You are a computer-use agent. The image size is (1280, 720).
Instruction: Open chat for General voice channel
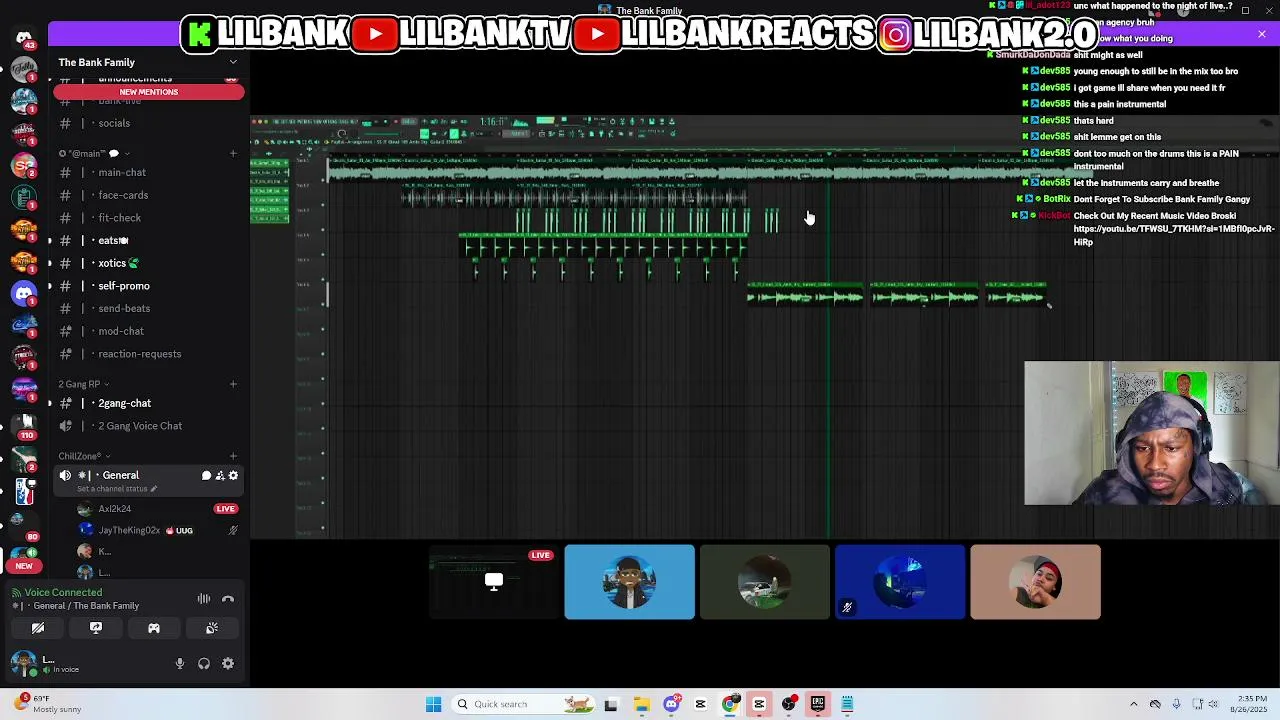click(206, 476)
